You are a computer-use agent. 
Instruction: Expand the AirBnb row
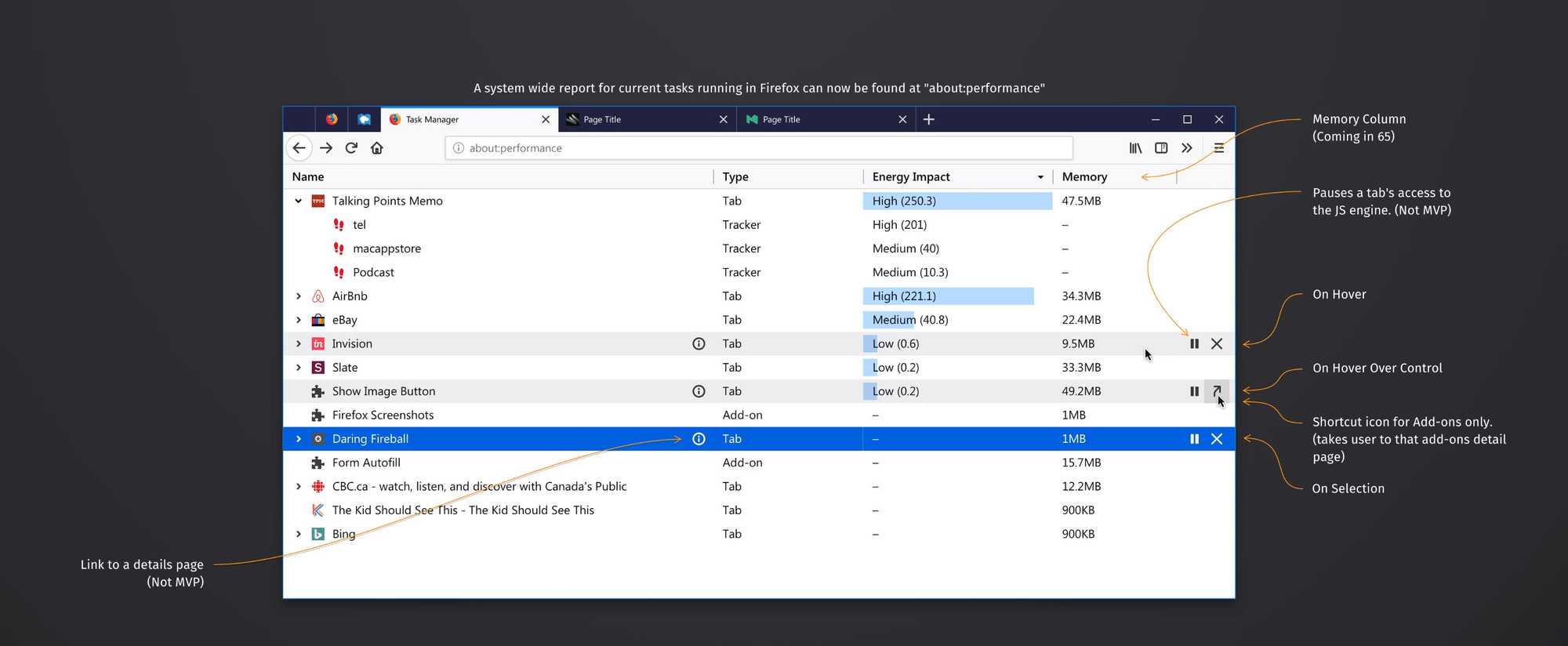pos(299,296)
